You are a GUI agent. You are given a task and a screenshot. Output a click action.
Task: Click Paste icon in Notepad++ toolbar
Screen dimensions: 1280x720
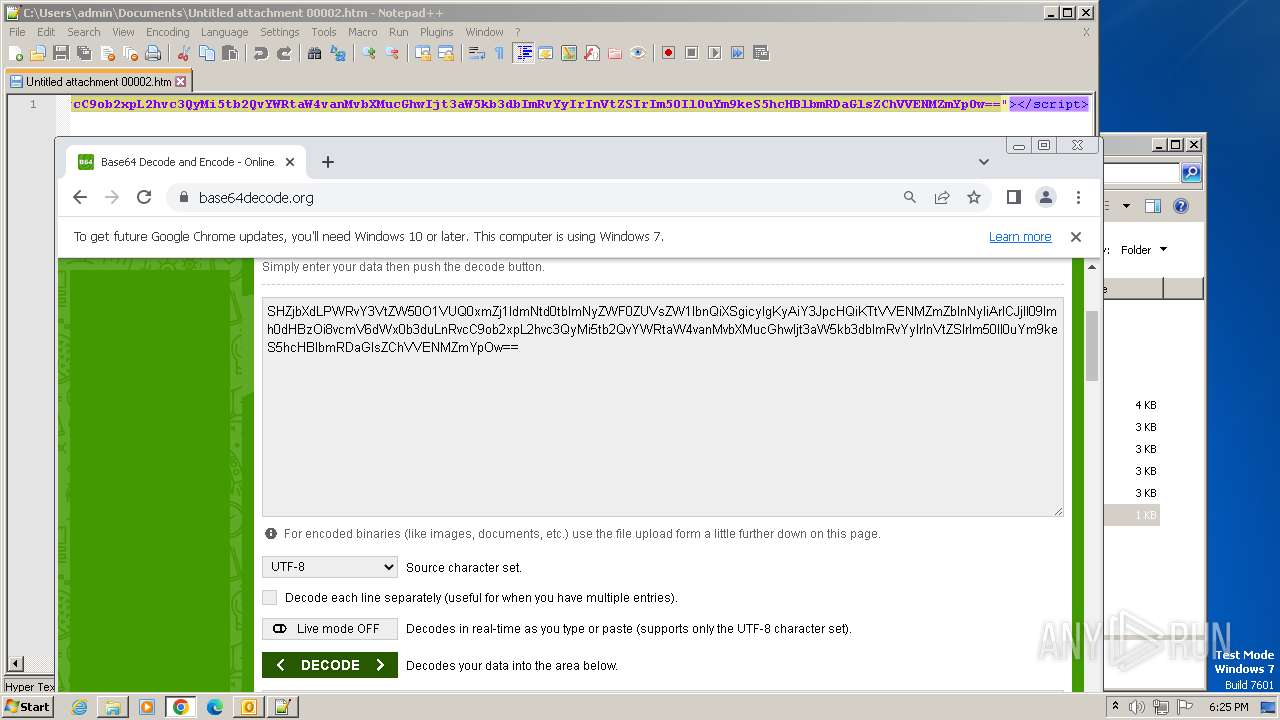coord(230,53)
